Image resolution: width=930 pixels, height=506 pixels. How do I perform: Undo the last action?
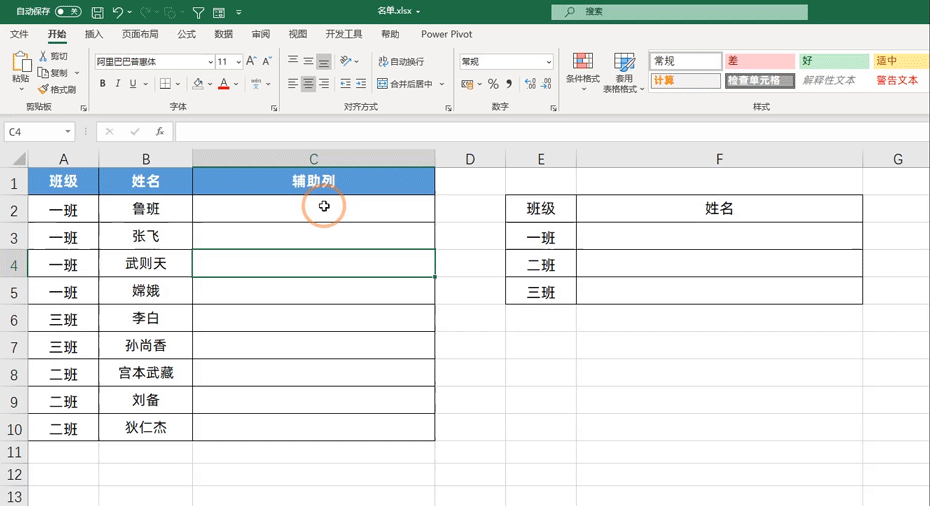point(117,12)
